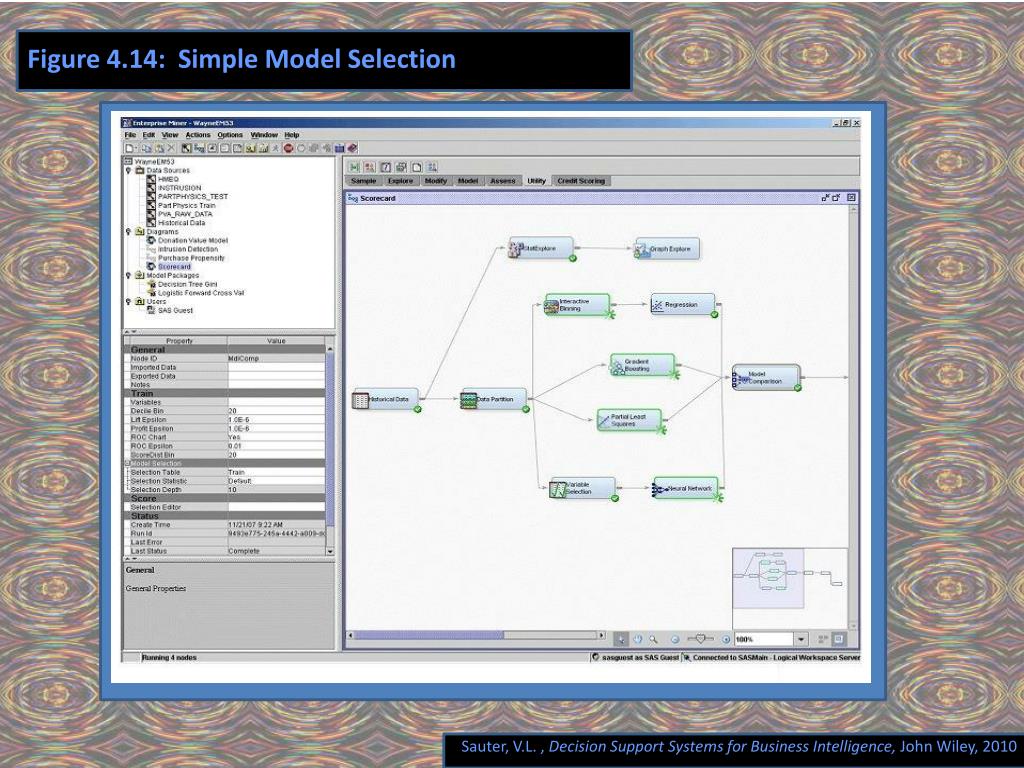Open the Window menu

(x=264, y=135)
